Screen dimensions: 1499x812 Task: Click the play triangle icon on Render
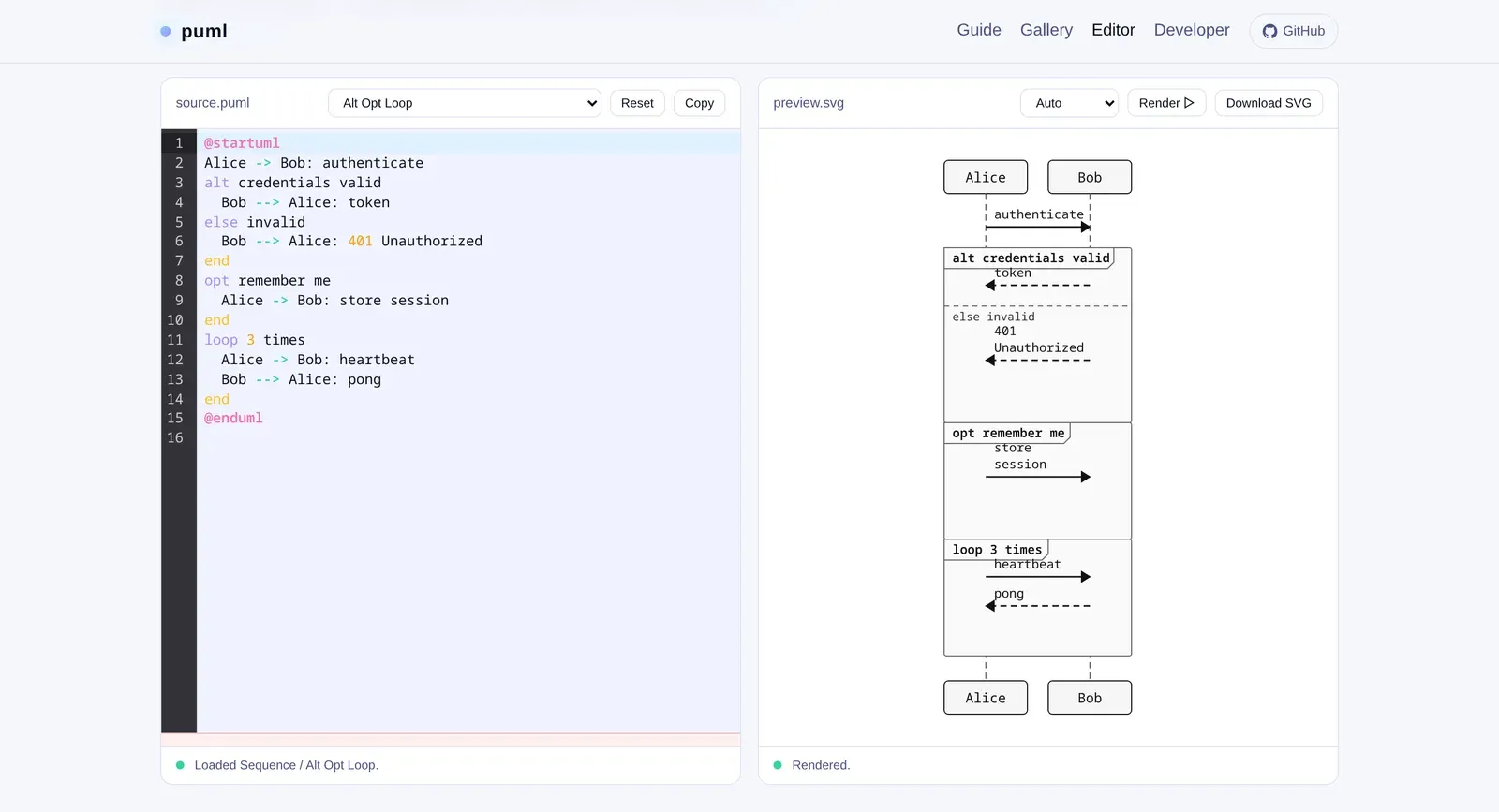coord(1189,103)
